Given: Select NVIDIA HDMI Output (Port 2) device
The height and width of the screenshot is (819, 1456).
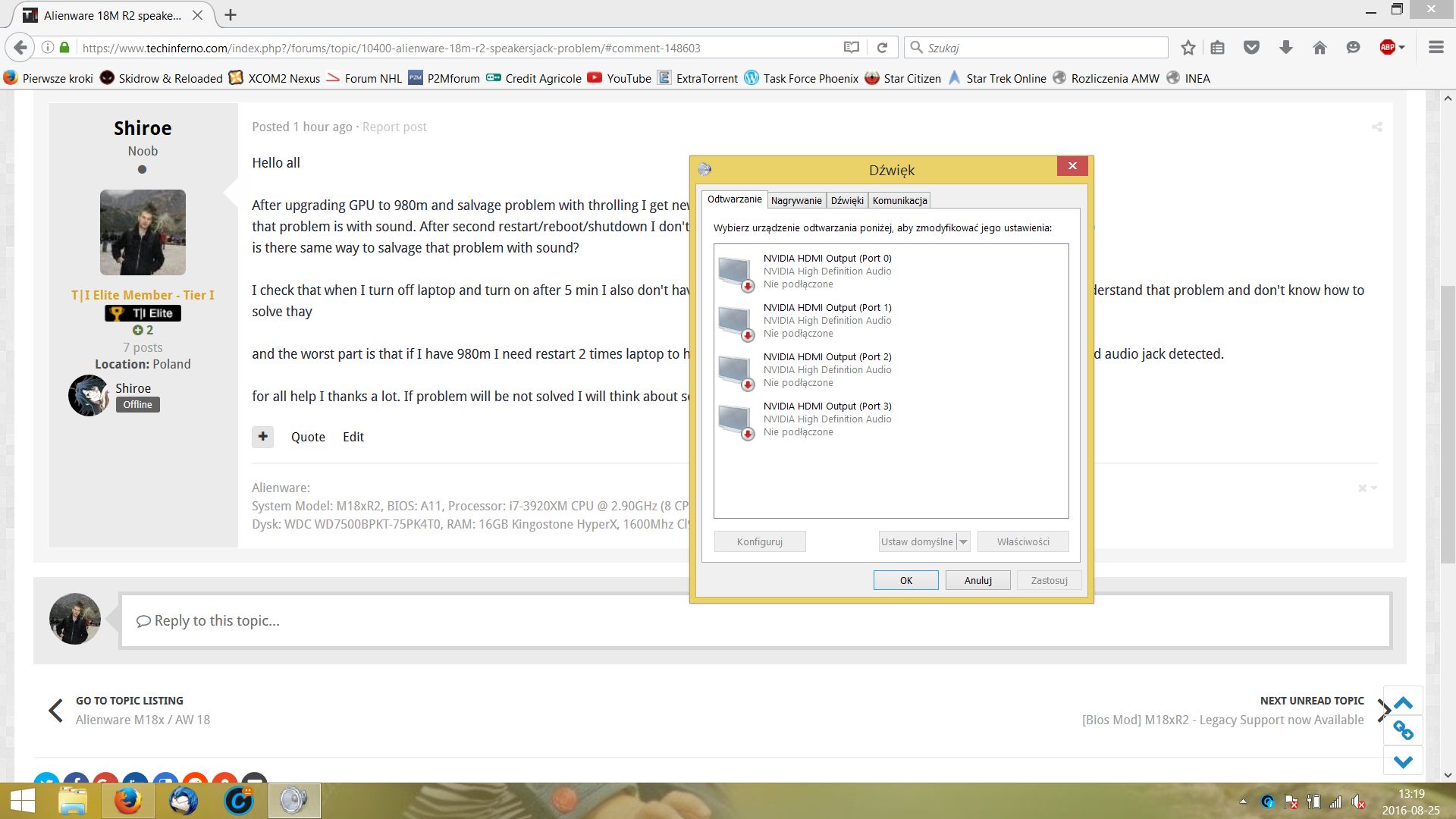Looking at the screenshot, I should [891, 369].
